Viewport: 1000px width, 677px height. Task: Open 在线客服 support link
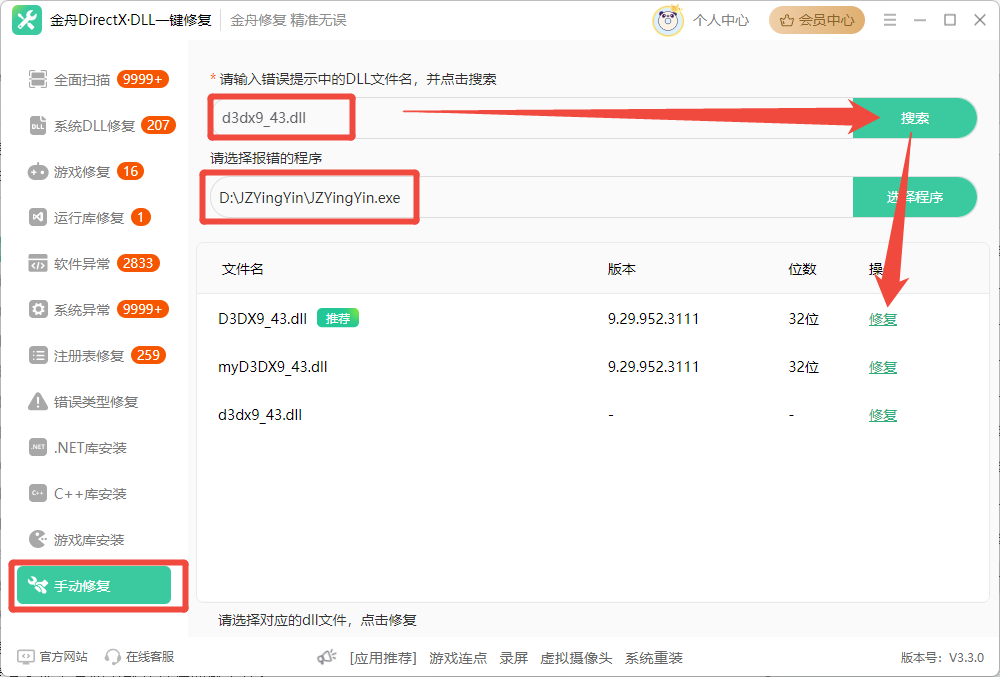point(150,657)
